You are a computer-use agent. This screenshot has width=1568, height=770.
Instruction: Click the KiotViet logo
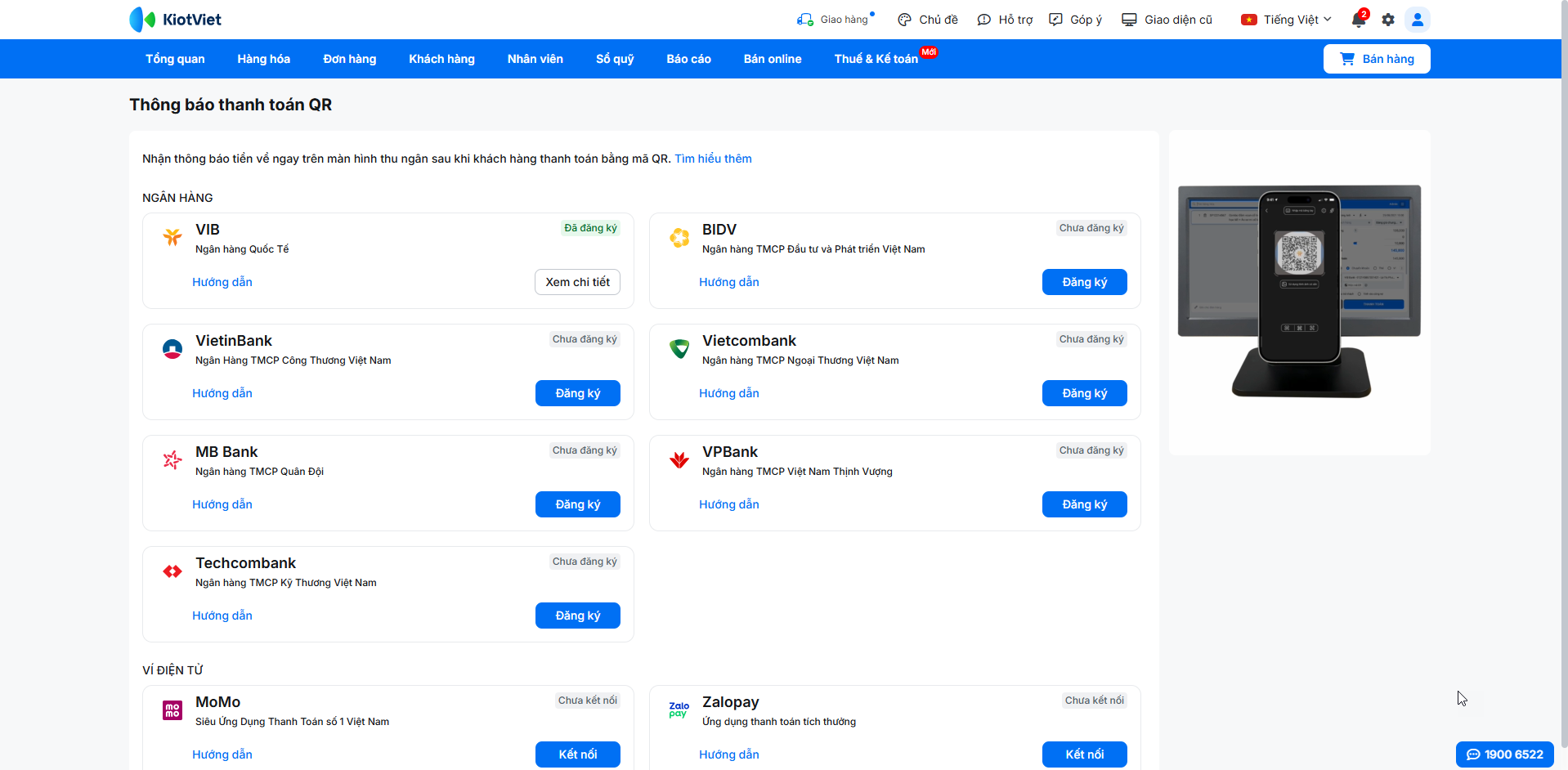point(175,20)
